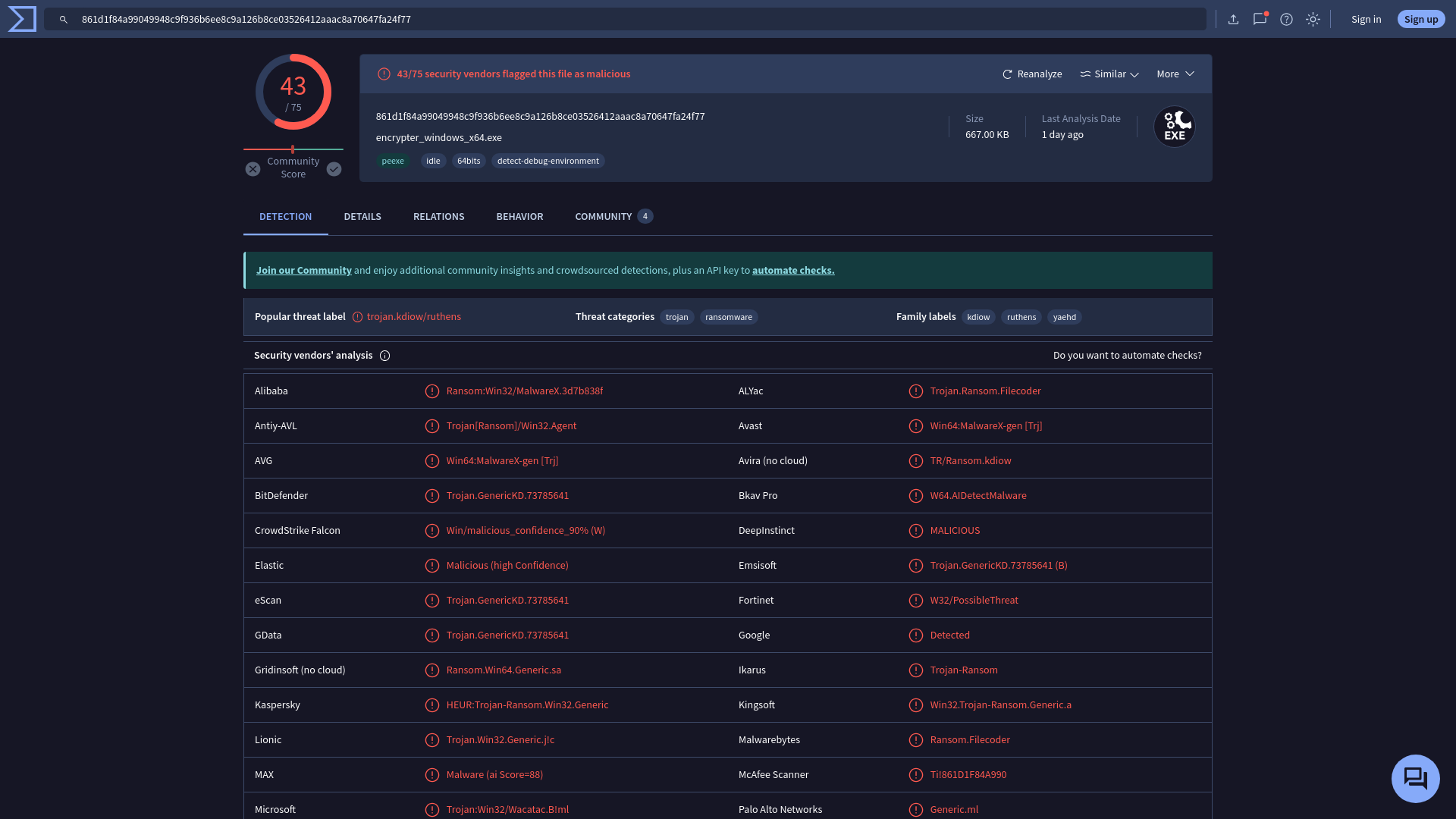Click the alert icon in Google row
The image size is (1456, 819).
click(916, 635)
